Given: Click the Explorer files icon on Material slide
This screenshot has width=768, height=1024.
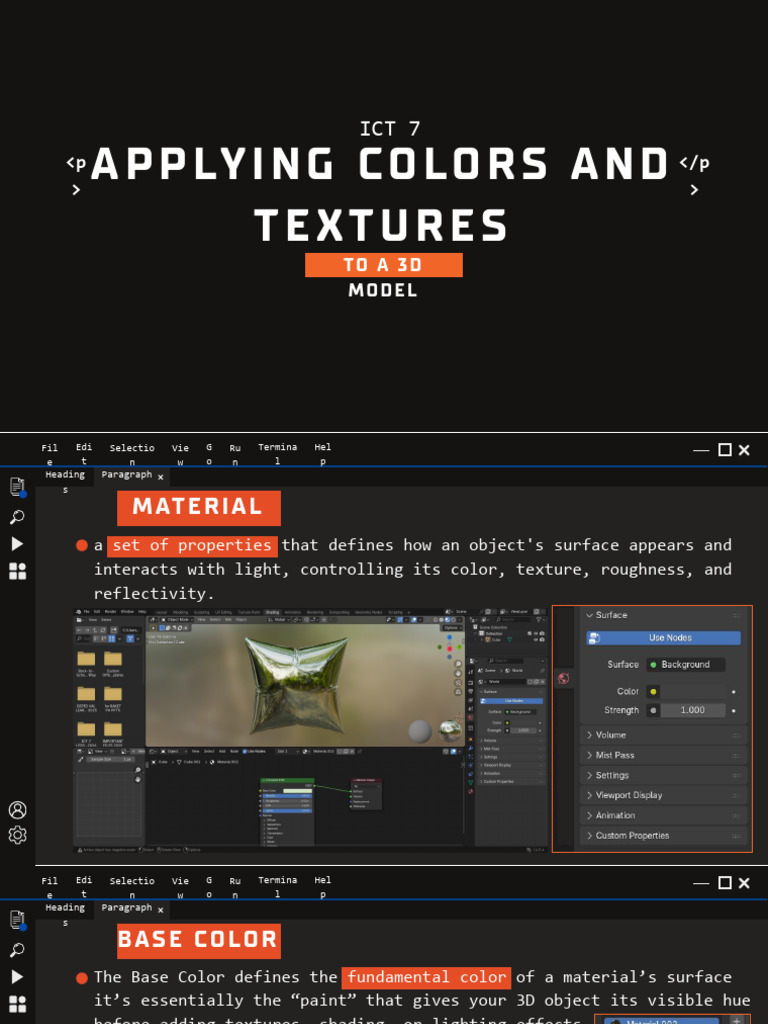Looking at the screenshot, I should click(18, 487).
